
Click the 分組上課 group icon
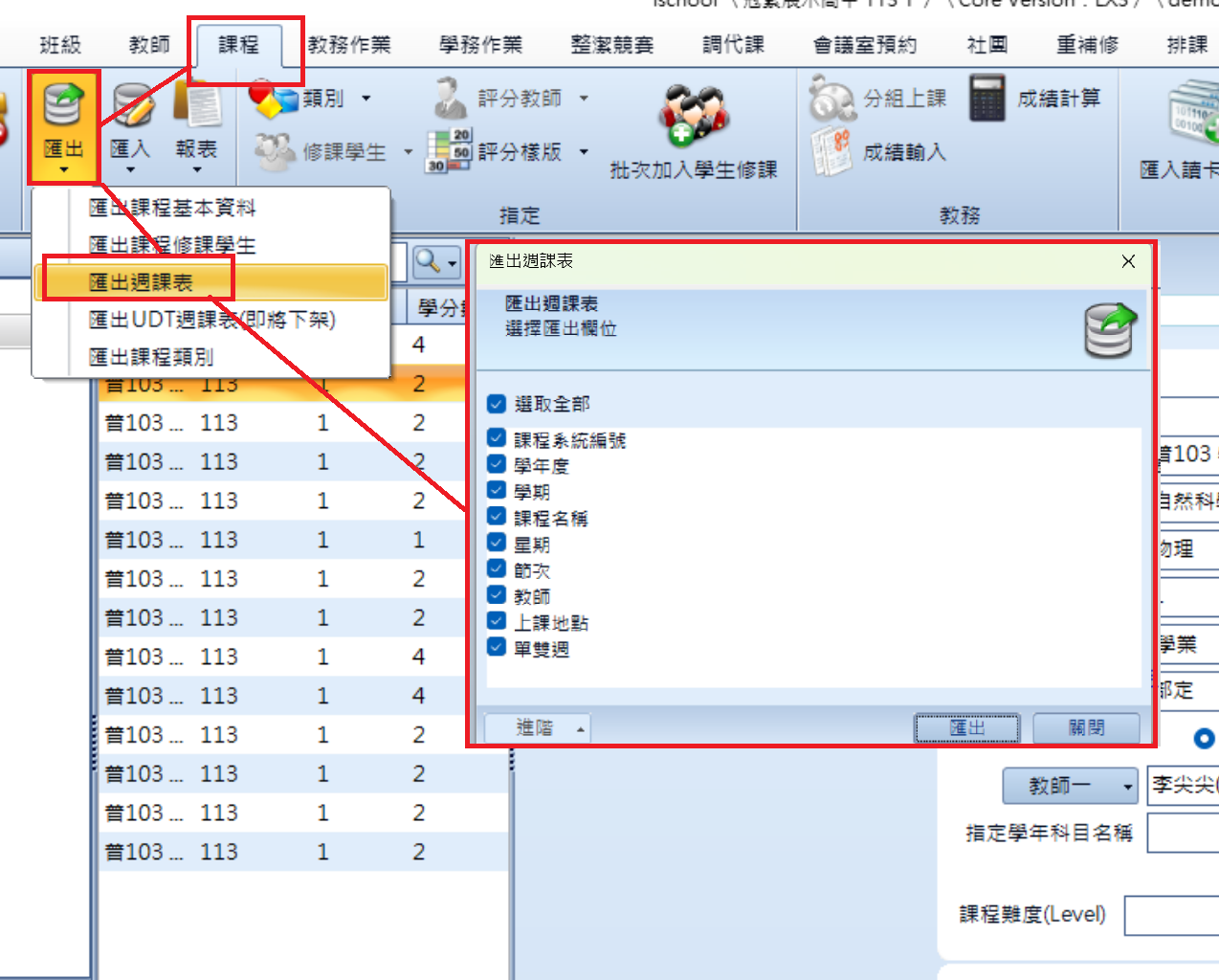click(x=831, y=99)
